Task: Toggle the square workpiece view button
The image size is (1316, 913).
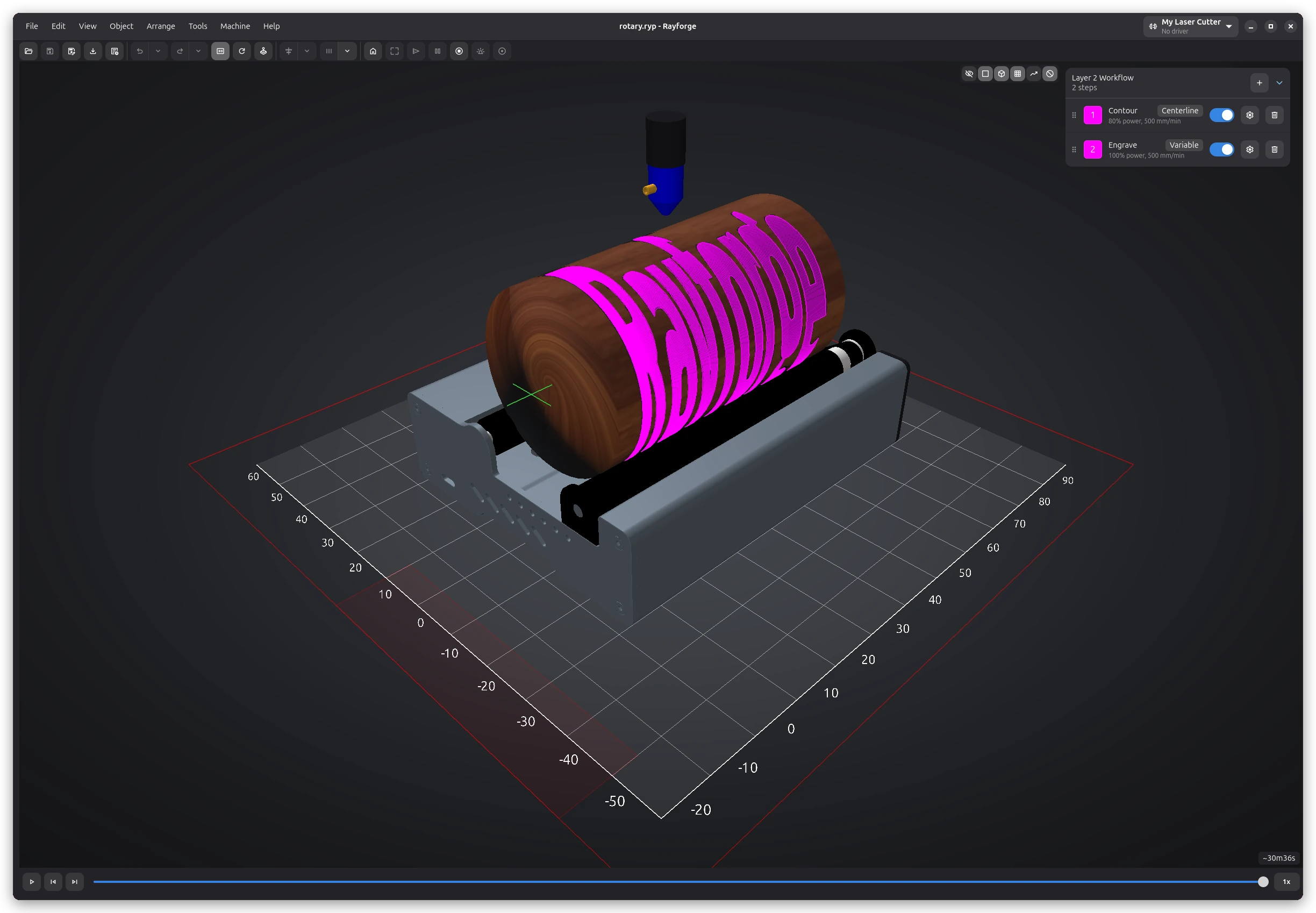Action: (985, 73)
